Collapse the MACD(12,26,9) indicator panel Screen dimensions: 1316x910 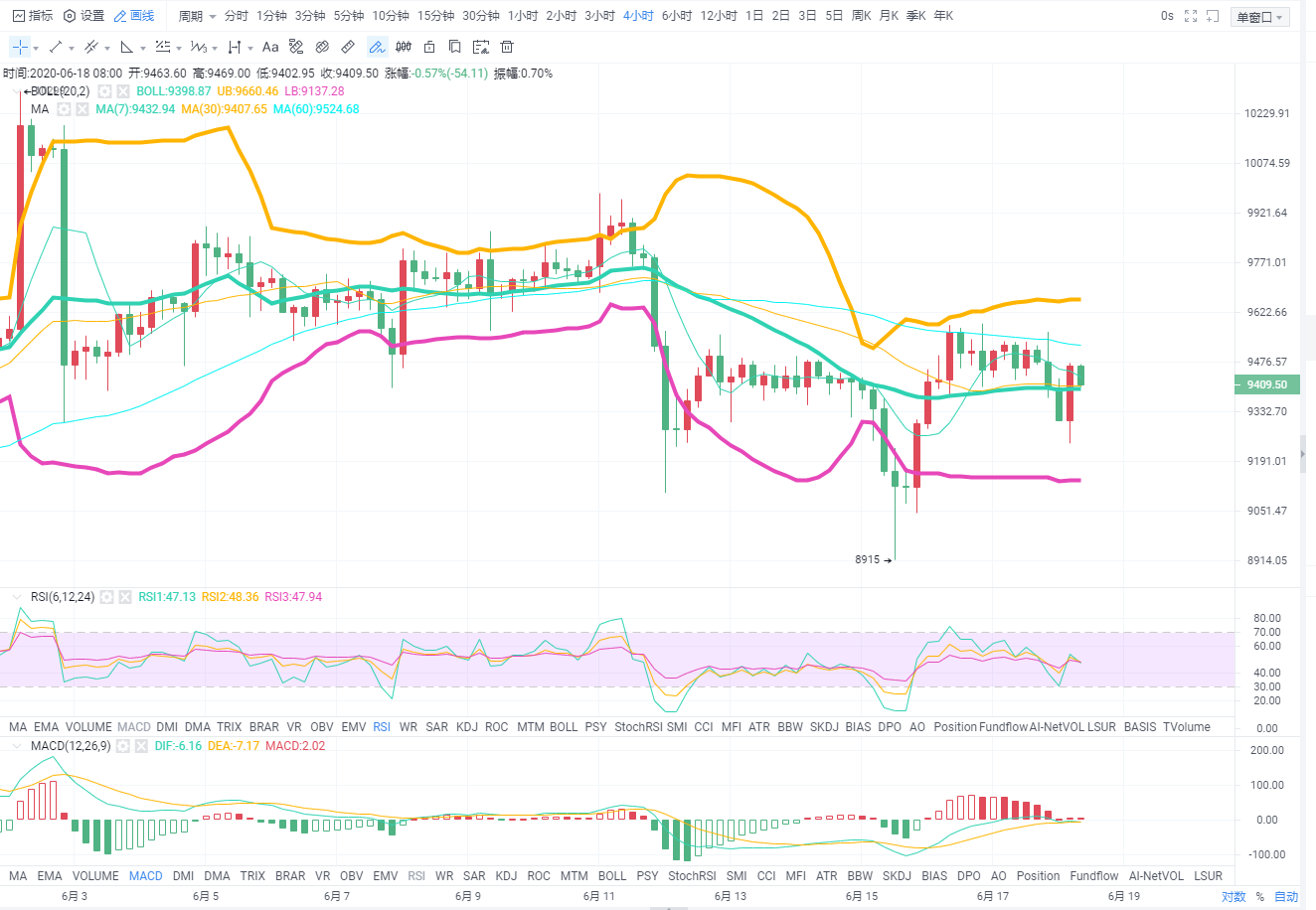coord(17,746)
